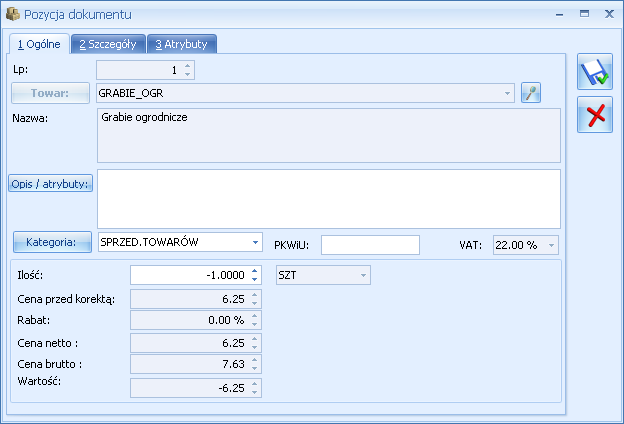Viewport: 624px width, 424px height.
Task: Maximize the Pozycja dokumentu window
Action: tap(584, 14)
